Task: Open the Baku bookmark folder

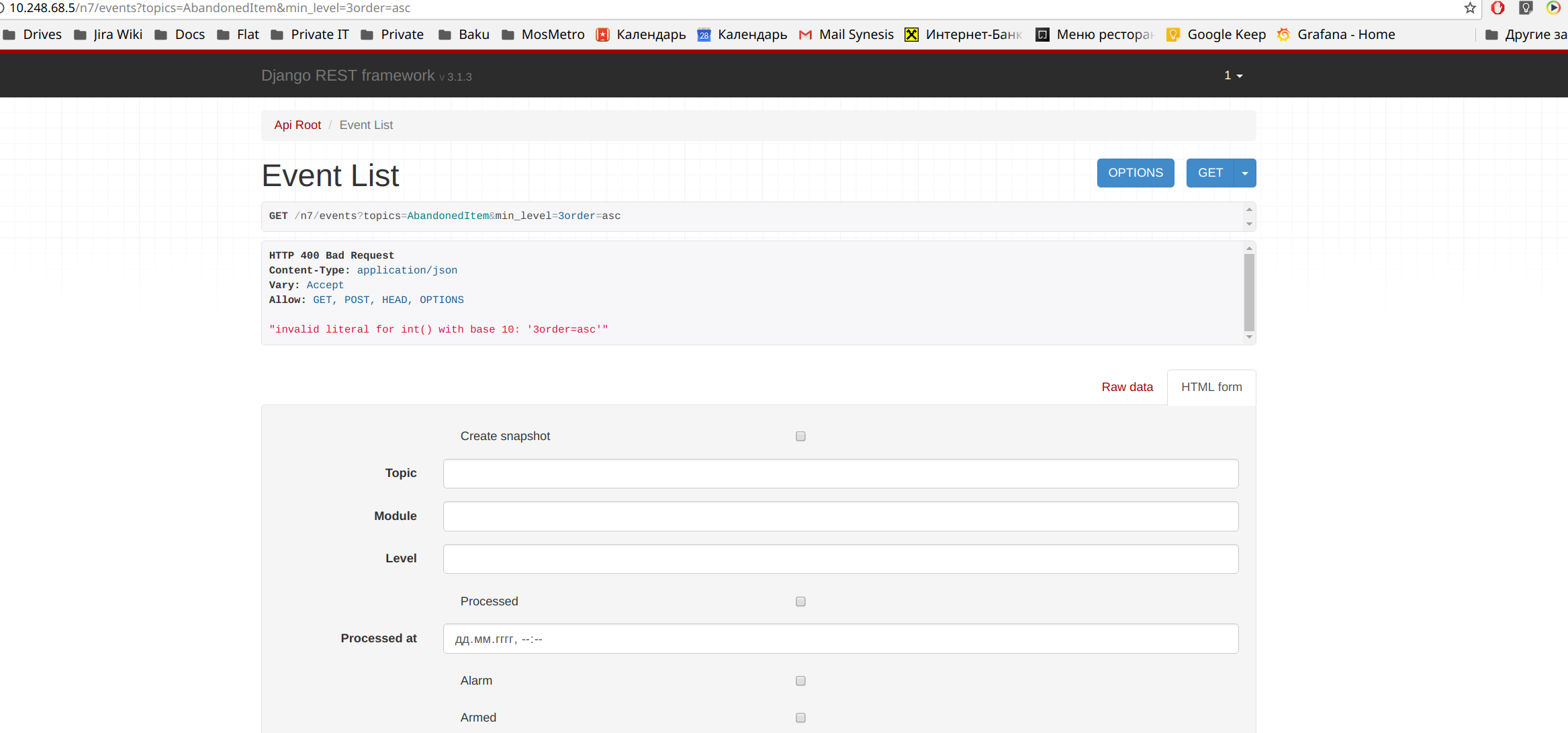Action: (464, 34)
